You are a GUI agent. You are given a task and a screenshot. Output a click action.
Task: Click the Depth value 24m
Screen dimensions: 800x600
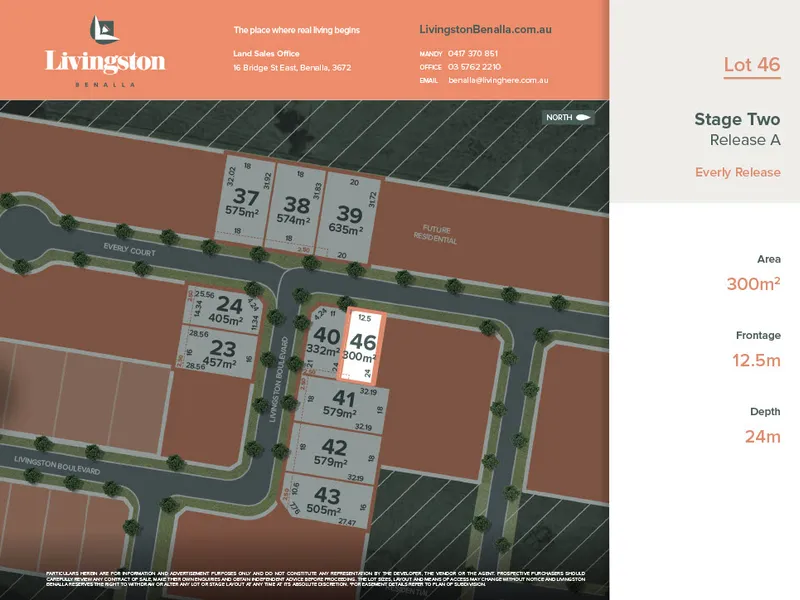tap(763, 437)
